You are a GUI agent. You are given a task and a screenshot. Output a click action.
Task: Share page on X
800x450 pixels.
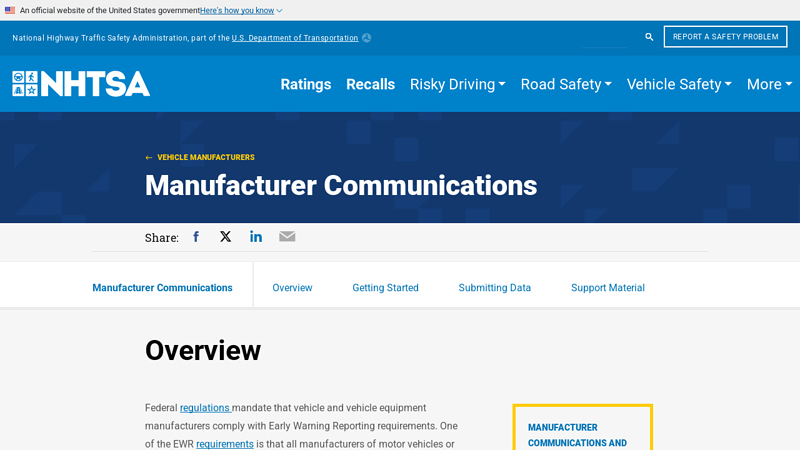[226, 237]
